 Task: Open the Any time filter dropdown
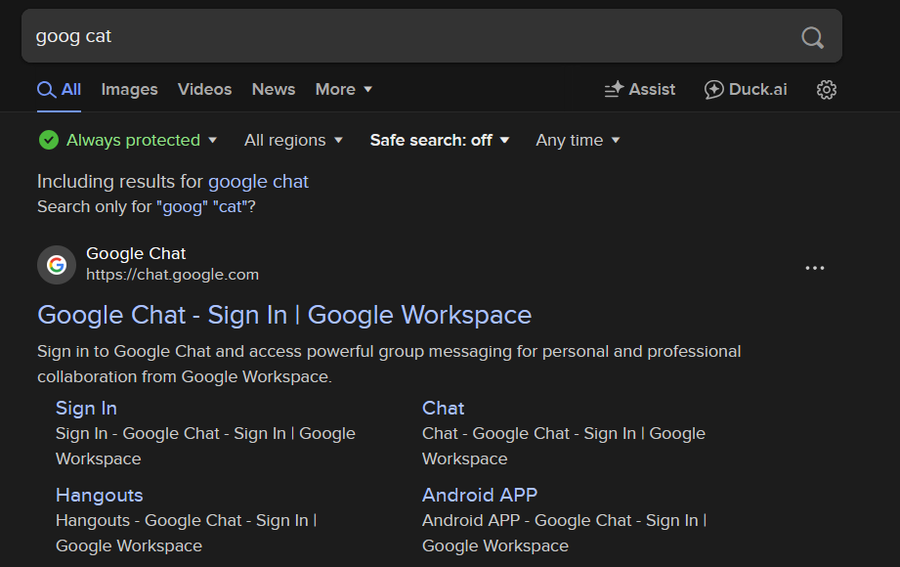(577, 140)
